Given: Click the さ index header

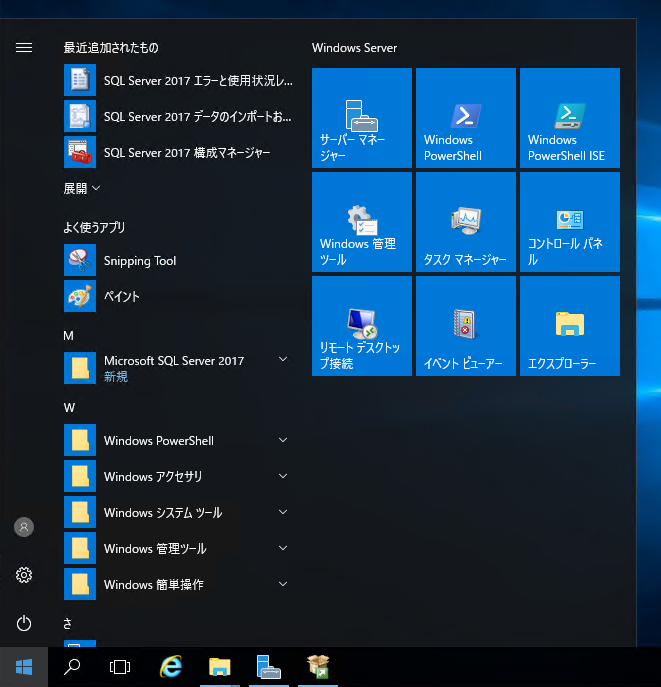Looking at the screenshot, I should [67, 623].
